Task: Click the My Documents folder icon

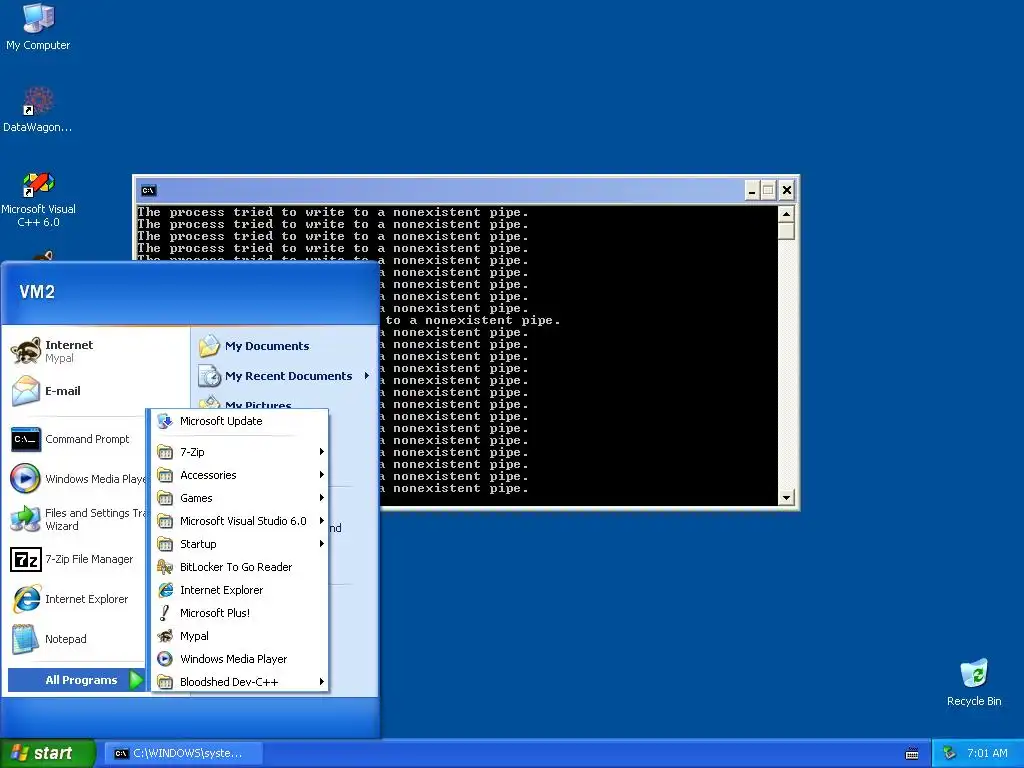Action: click(x=210, y=345)
